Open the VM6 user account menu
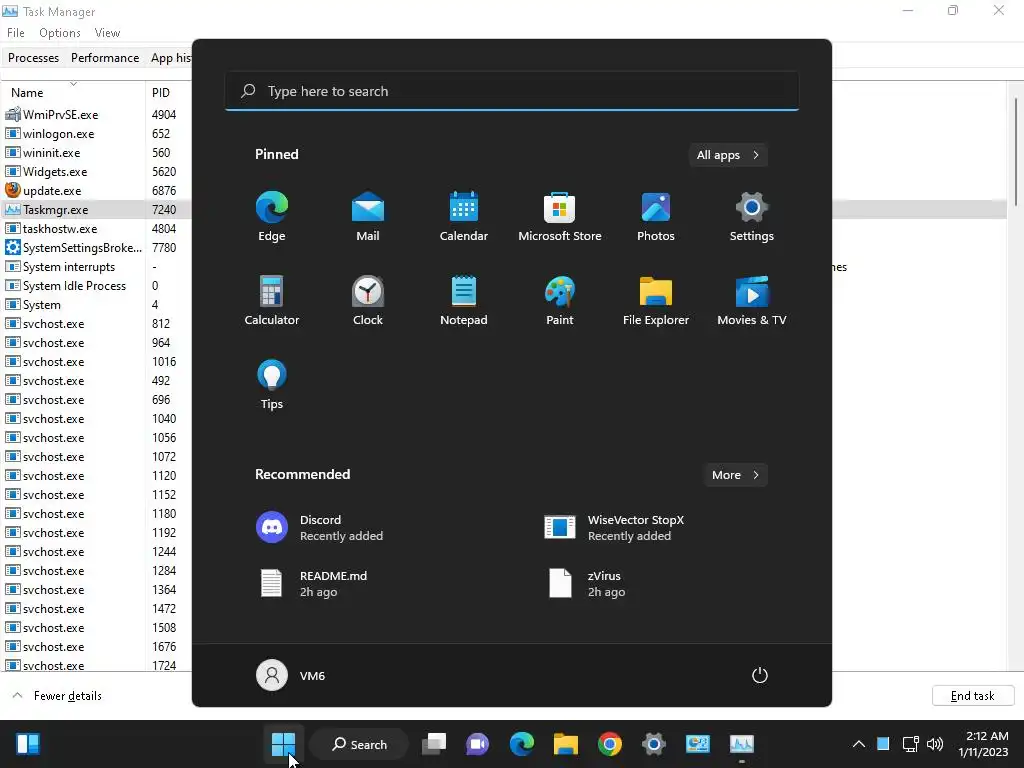Image resolution: width=1024 pixels, height=768 pixels. (x=291, y=675)
